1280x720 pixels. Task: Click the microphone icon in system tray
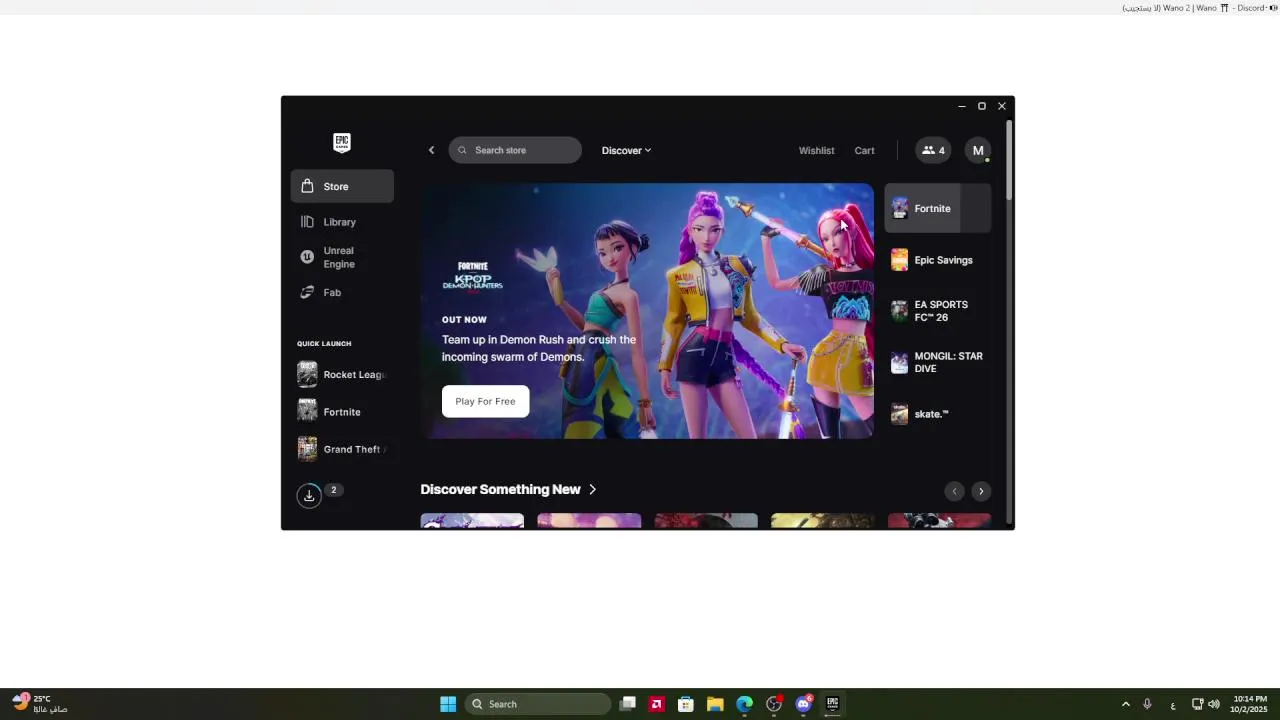pyautogui.click(x=1148, y=704)
